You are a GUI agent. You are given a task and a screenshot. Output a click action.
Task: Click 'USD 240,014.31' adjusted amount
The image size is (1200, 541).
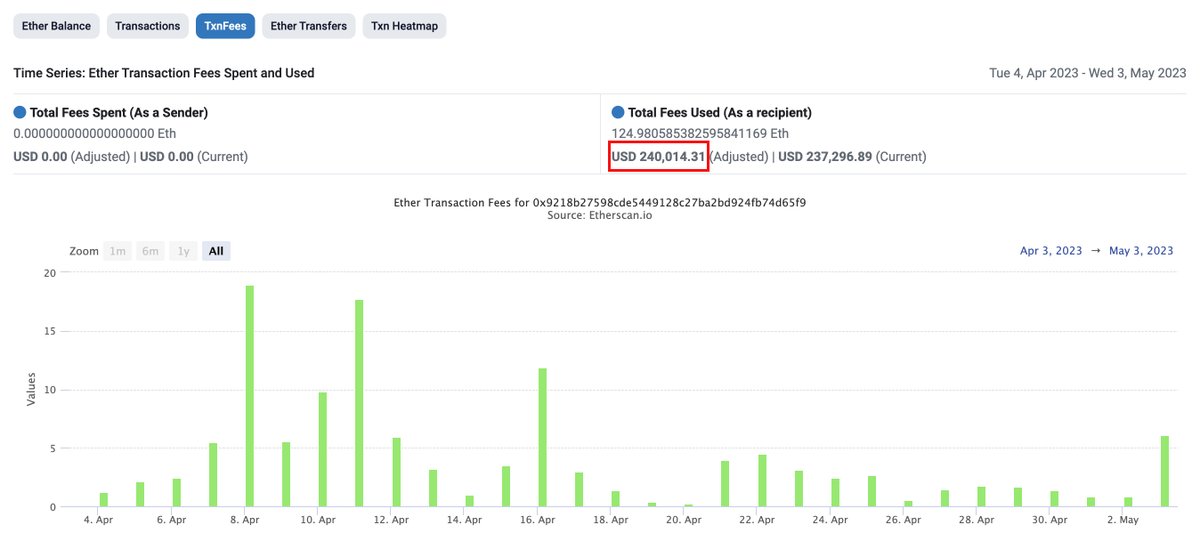pyautogui.click(x=659, y=156)
